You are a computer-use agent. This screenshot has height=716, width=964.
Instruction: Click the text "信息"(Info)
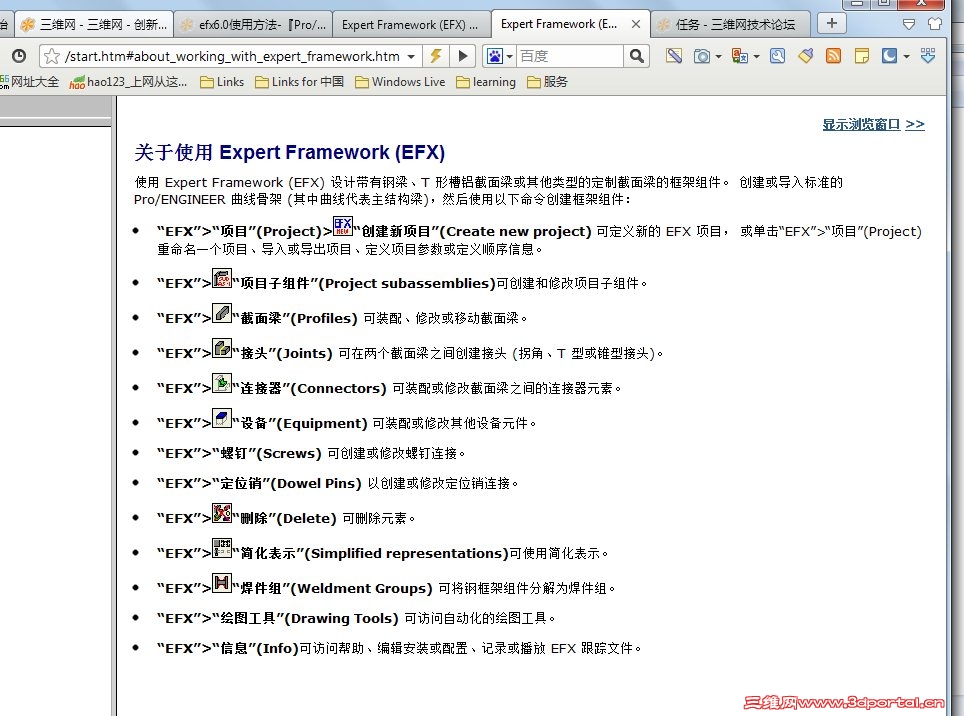click(x=256, y=648)
